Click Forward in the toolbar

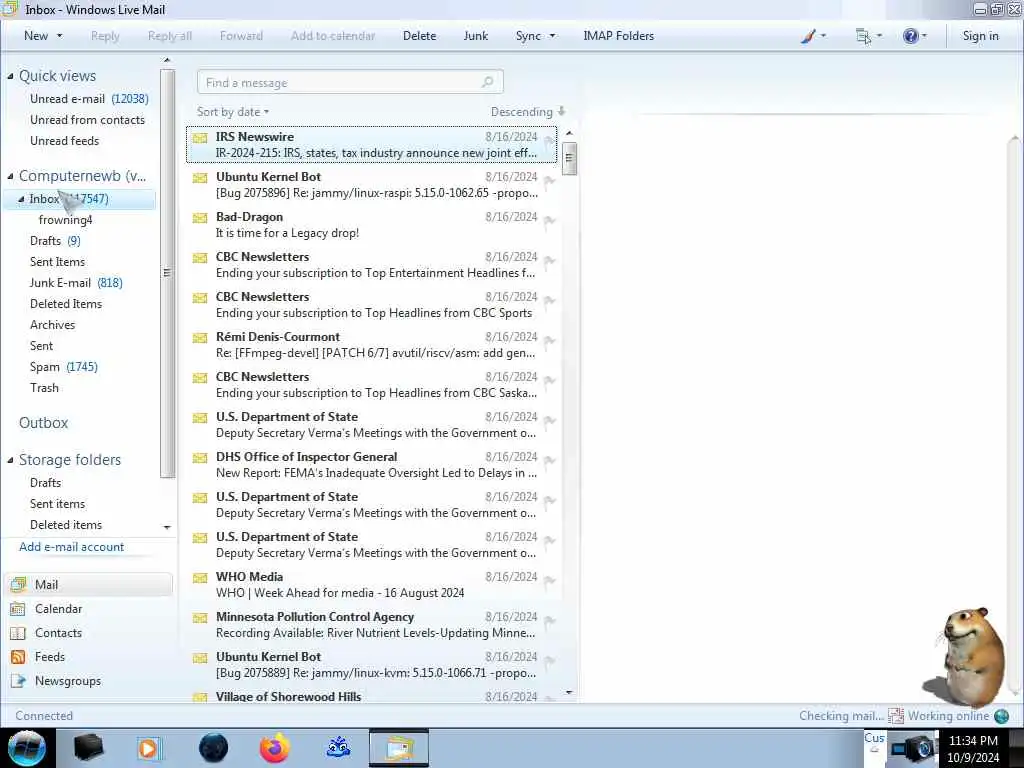click(x=241, y=36)
